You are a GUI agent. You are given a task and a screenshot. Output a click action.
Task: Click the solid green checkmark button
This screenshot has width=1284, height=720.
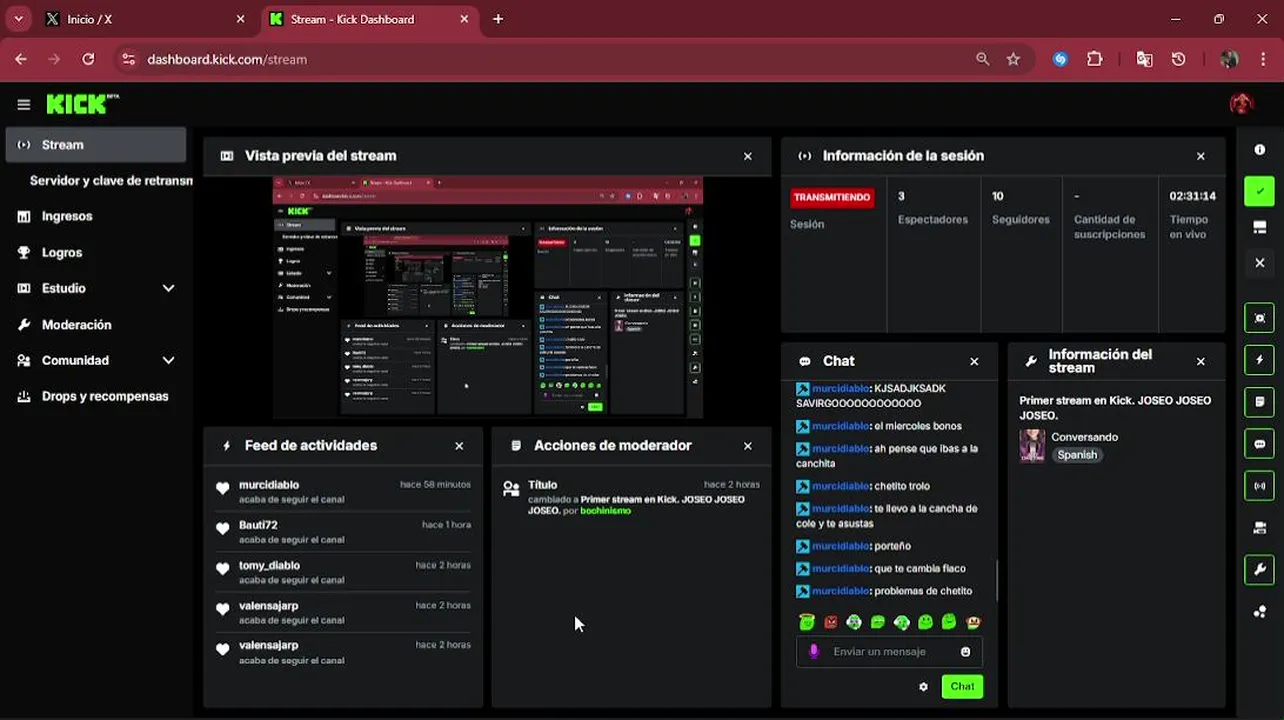point(1260,191)
